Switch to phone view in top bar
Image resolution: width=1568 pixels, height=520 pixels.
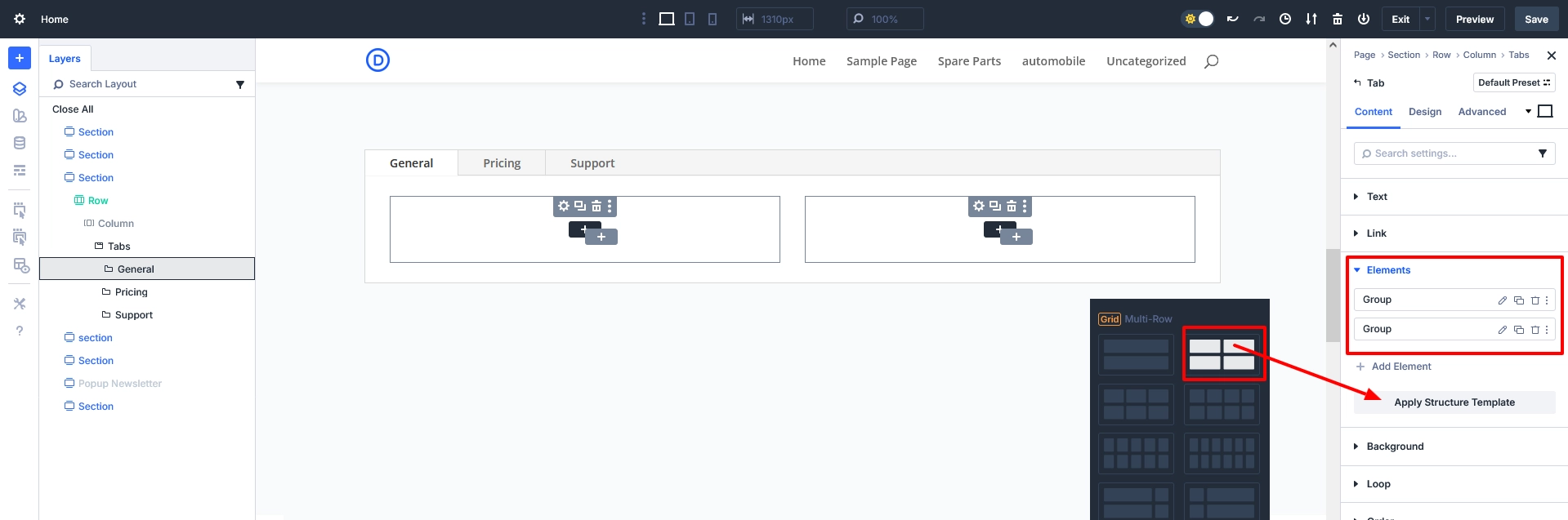pos(713,19)
